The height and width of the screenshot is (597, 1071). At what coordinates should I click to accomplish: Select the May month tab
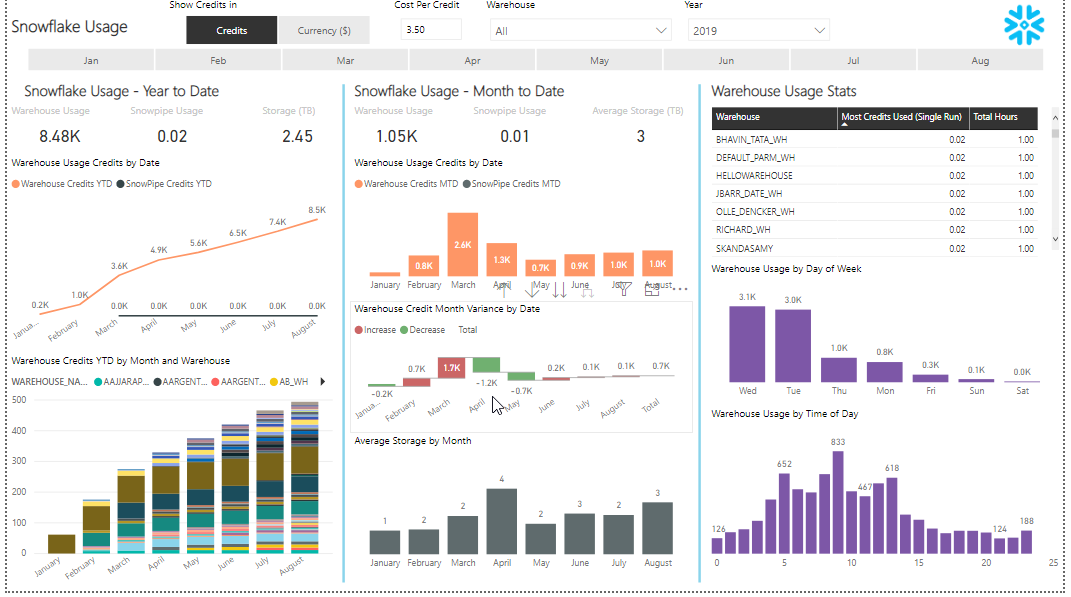(x=599, y=60)
